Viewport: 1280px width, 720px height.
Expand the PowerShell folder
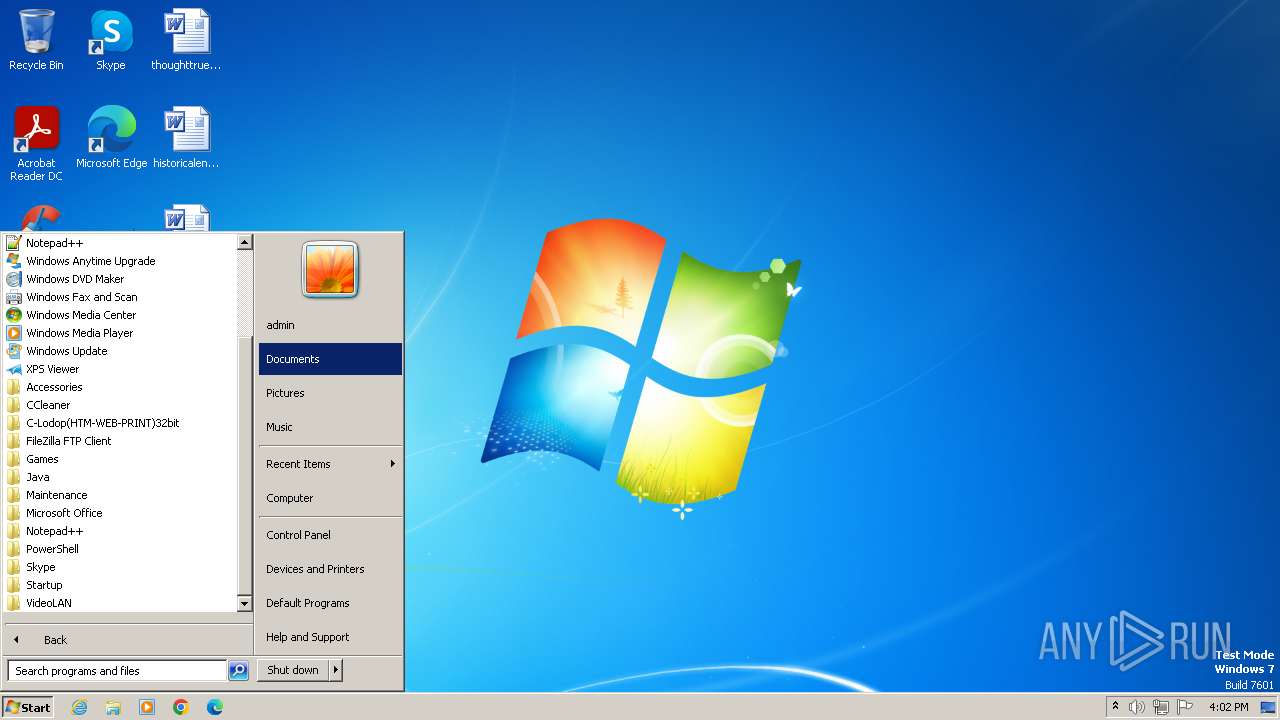(52, 549)
